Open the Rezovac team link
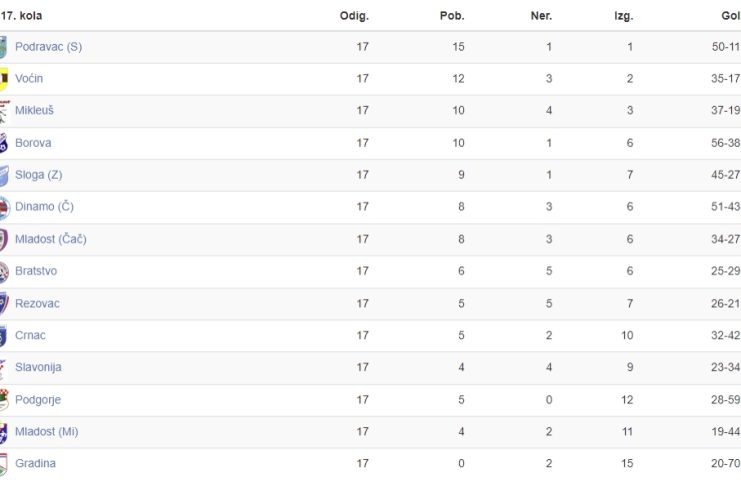The image size is (741, 486). tap(37, 304)
